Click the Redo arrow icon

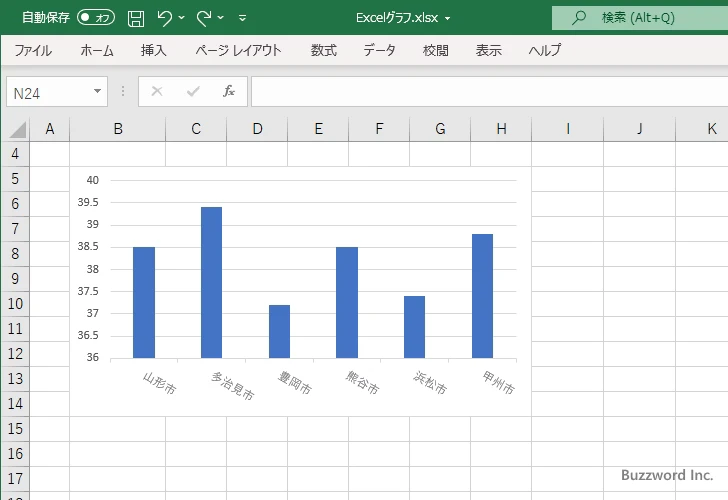coord(204,18)
